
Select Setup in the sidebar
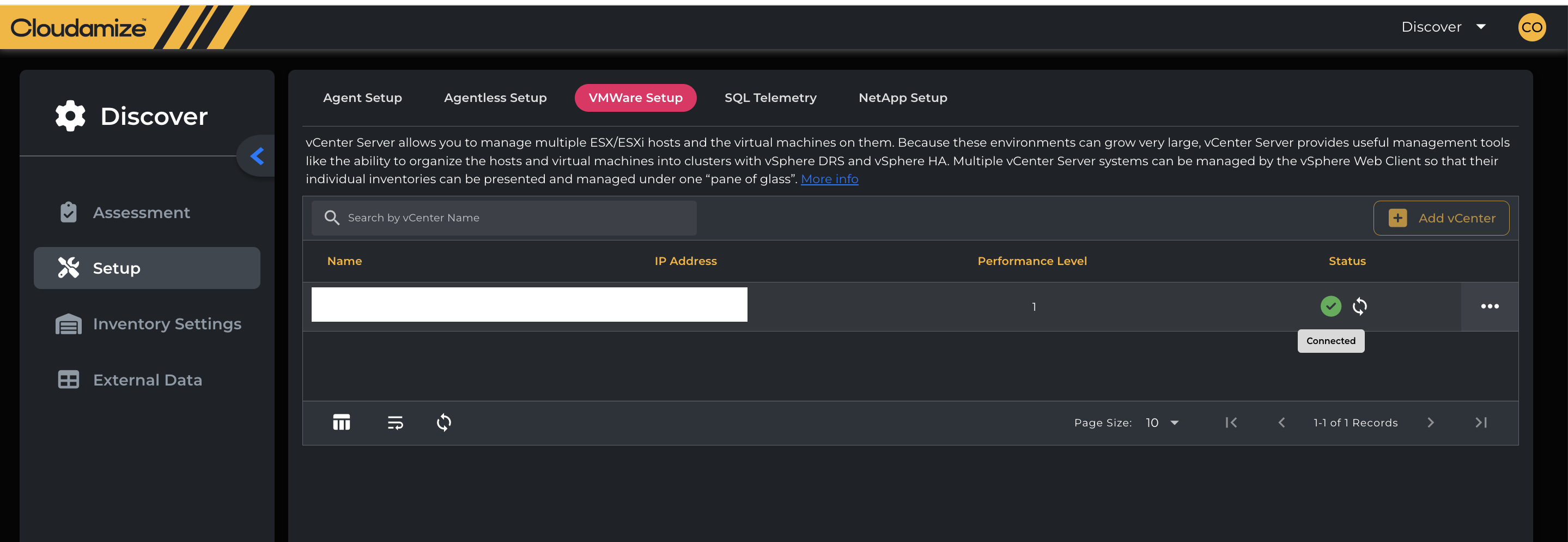[147, 268]
